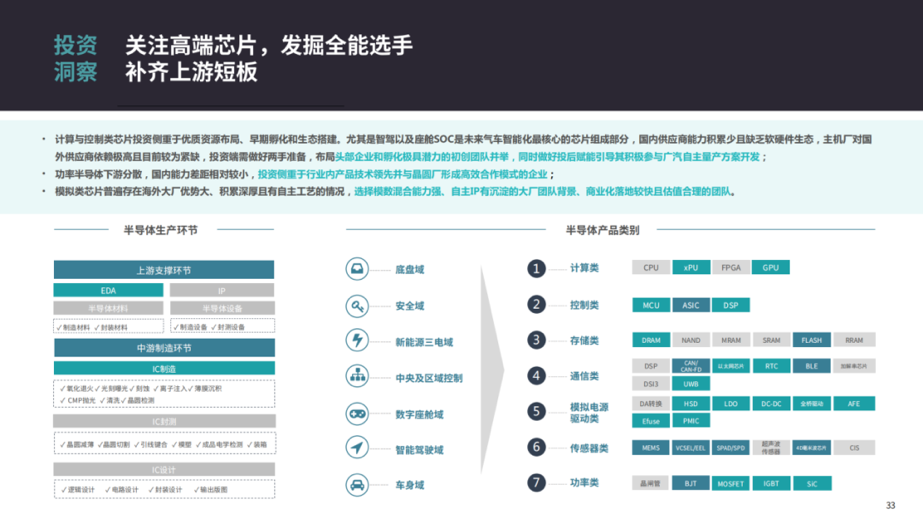Click the MCU chip label
Viewport: 923px width, 519px height.
(x=650, y=305)
